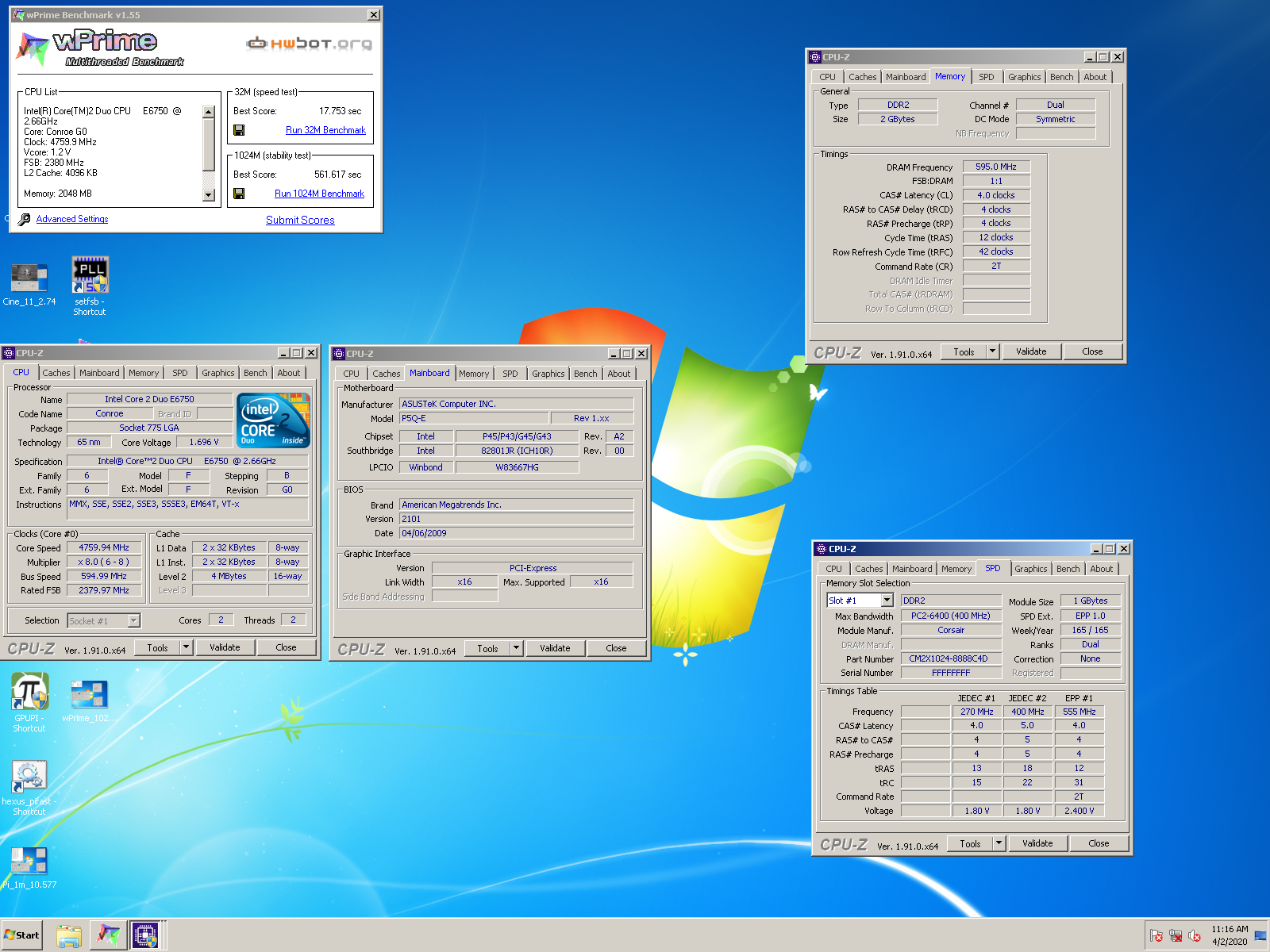
Task: Expand Tools dropdown arrow in SPD window
Action: click(x=999, y=843)
